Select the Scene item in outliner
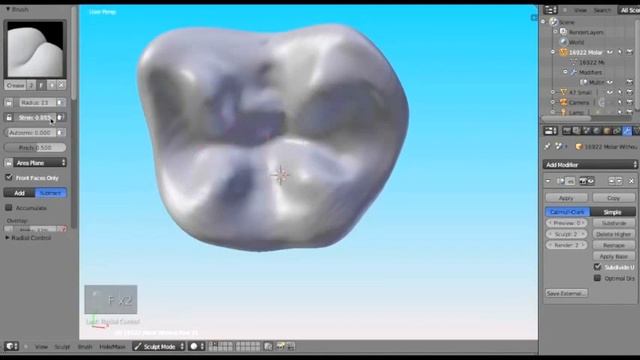 [x=567, y=22]
